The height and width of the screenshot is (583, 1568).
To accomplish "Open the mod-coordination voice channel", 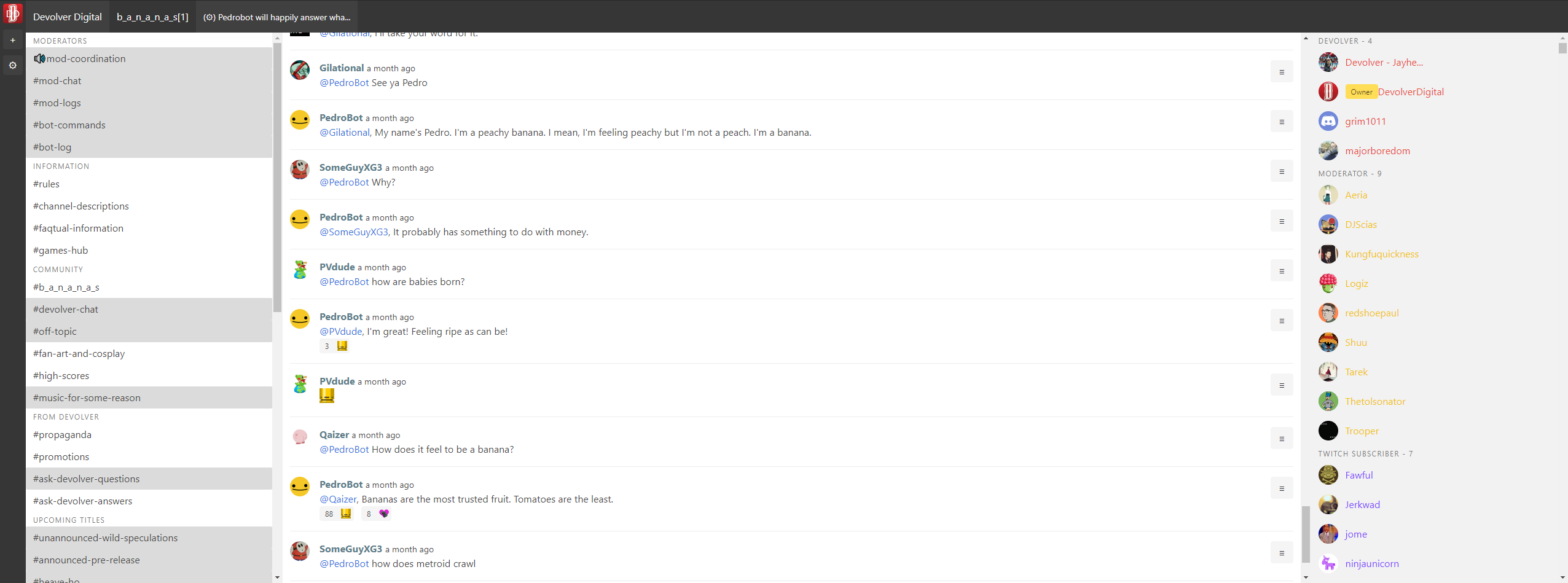I will pos(149,58).
